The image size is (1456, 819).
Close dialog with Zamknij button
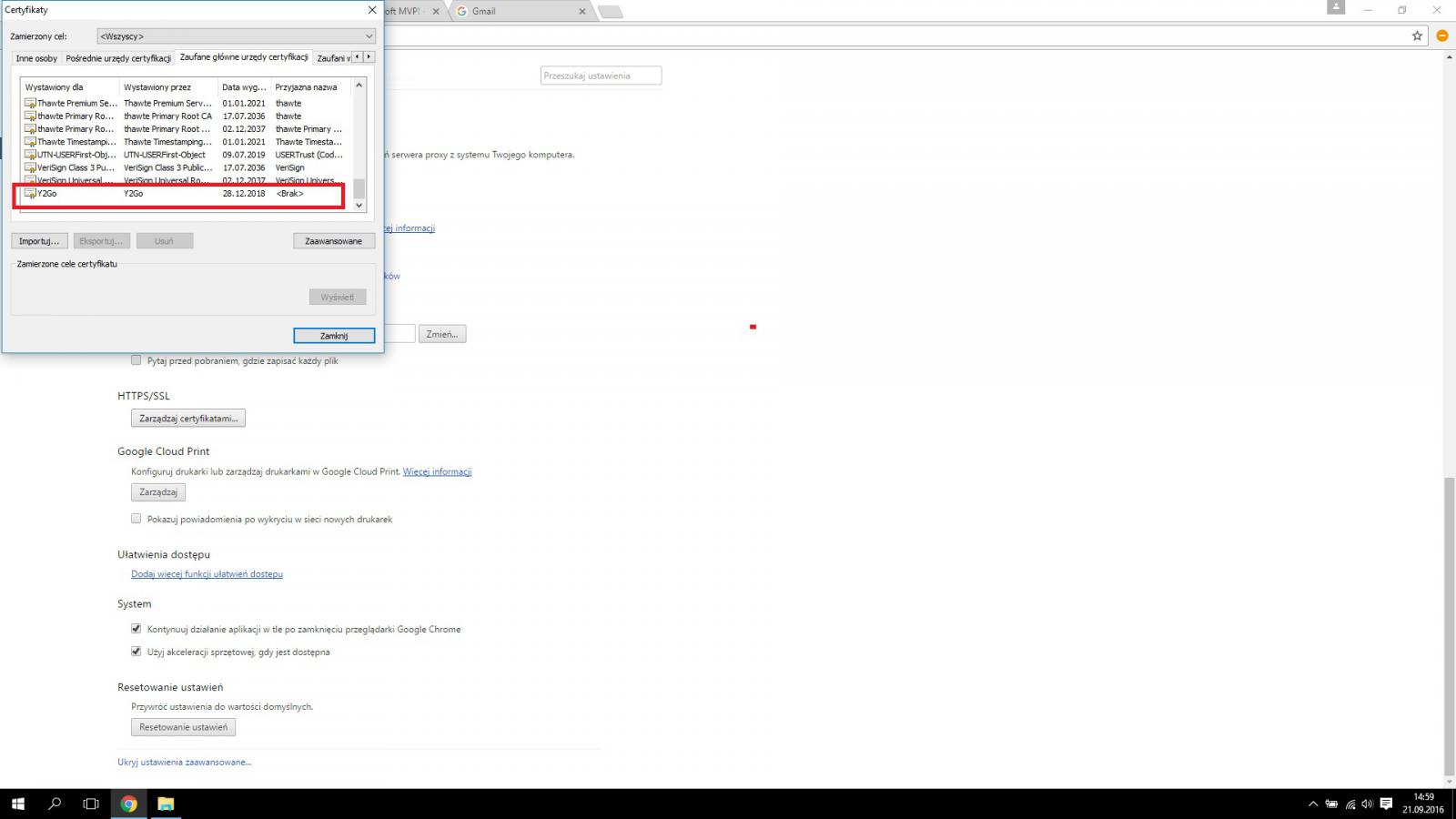click(334, 336)
